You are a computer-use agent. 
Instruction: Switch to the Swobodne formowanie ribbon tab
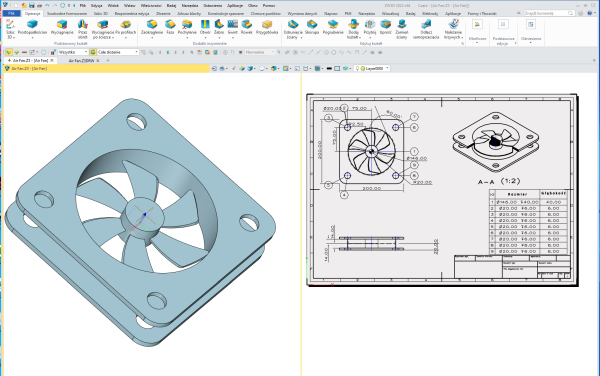tap(67, 13)
